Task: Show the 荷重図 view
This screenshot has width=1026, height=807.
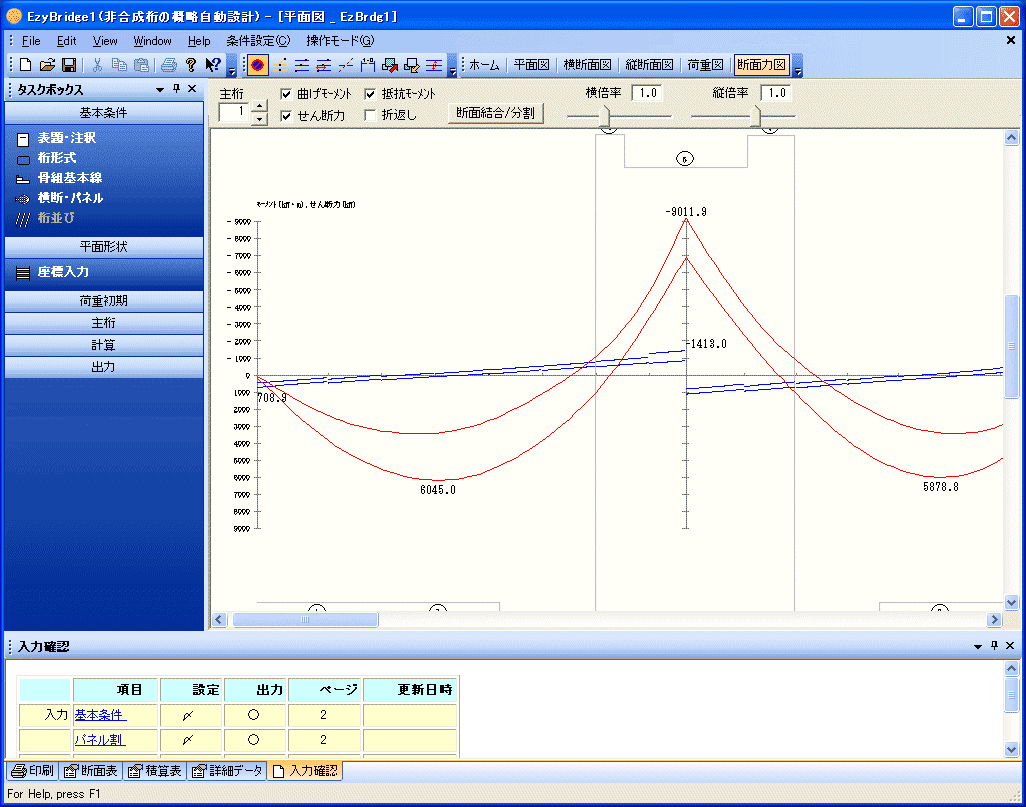Action: (705, 65)
